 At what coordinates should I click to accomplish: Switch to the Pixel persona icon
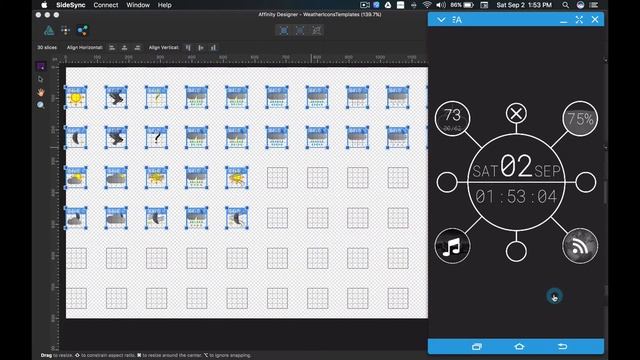pos(65,30)
